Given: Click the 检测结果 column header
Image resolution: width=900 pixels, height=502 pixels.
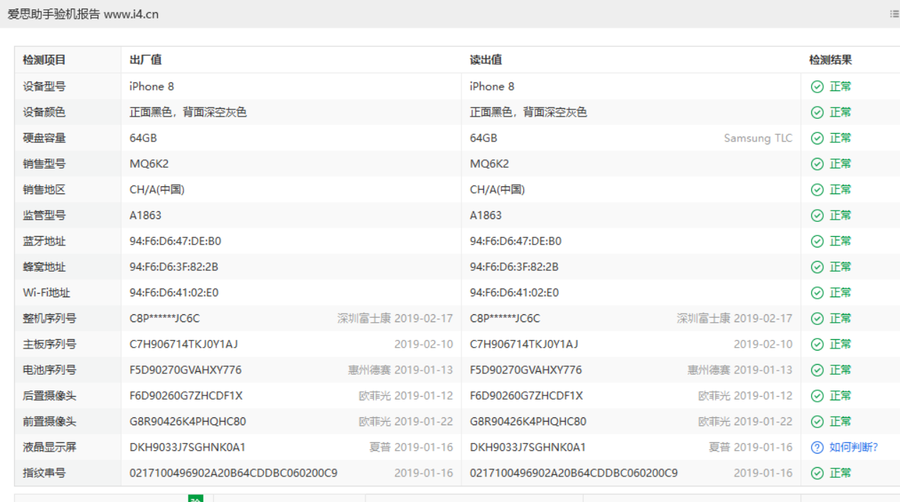Looking at the screenshot, I should 831,60.
